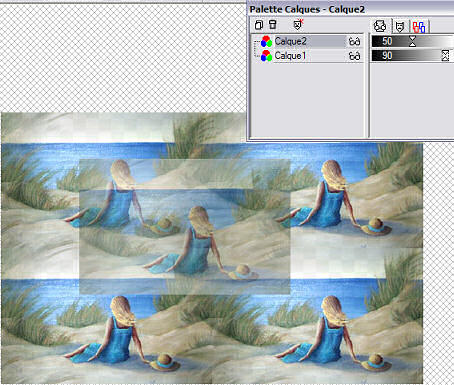Image resolution: width=454 pixels, height=385 pixels.
Task: Toggle visibility glasses for Calque2
Action: pos(354,42)
